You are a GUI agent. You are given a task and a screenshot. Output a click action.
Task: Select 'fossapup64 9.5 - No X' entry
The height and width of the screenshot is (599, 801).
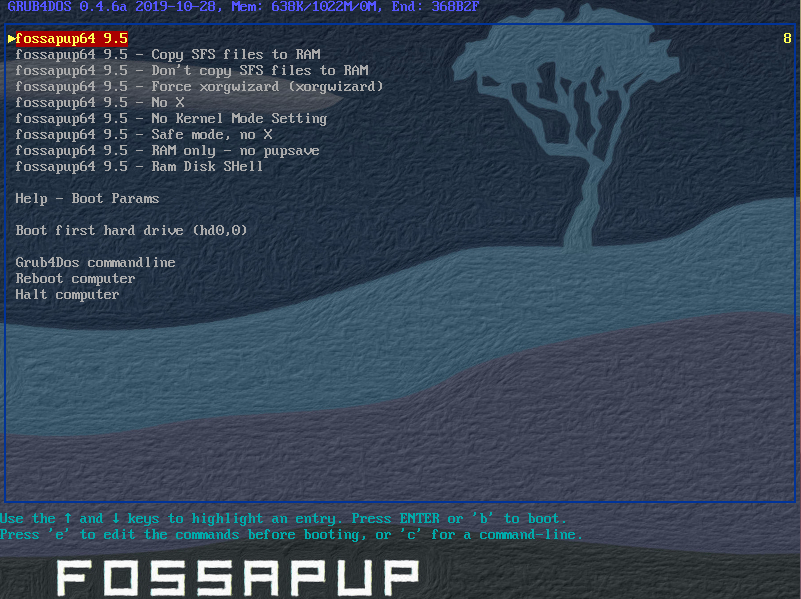tap(100, 103)
